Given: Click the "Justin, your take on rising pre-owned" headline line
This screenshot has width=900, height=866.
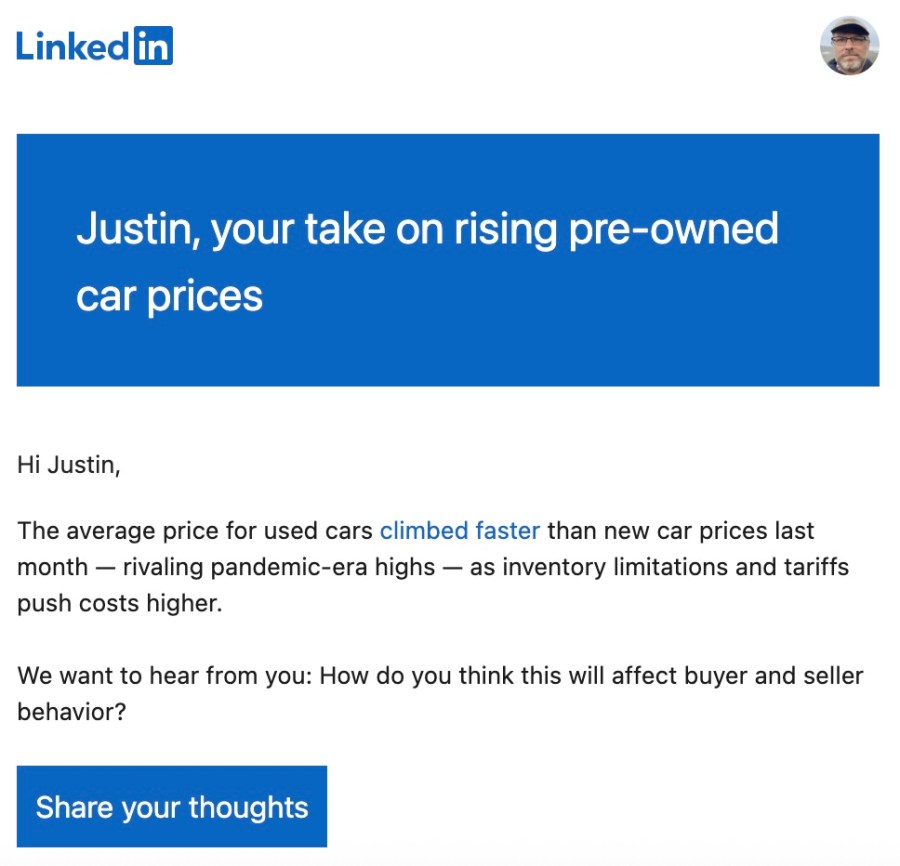Looking at the screenshot, I should (427, 229).
